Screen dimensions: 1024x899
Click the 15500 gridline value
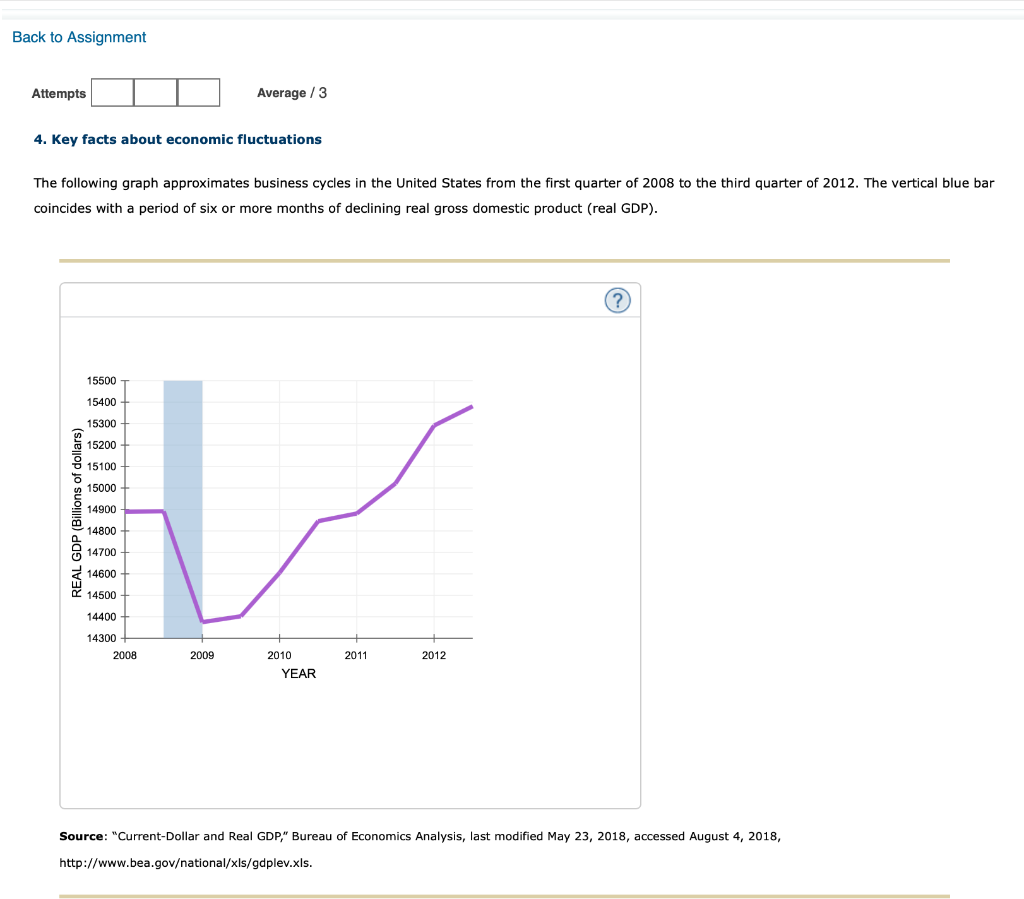tap(102, 380)
